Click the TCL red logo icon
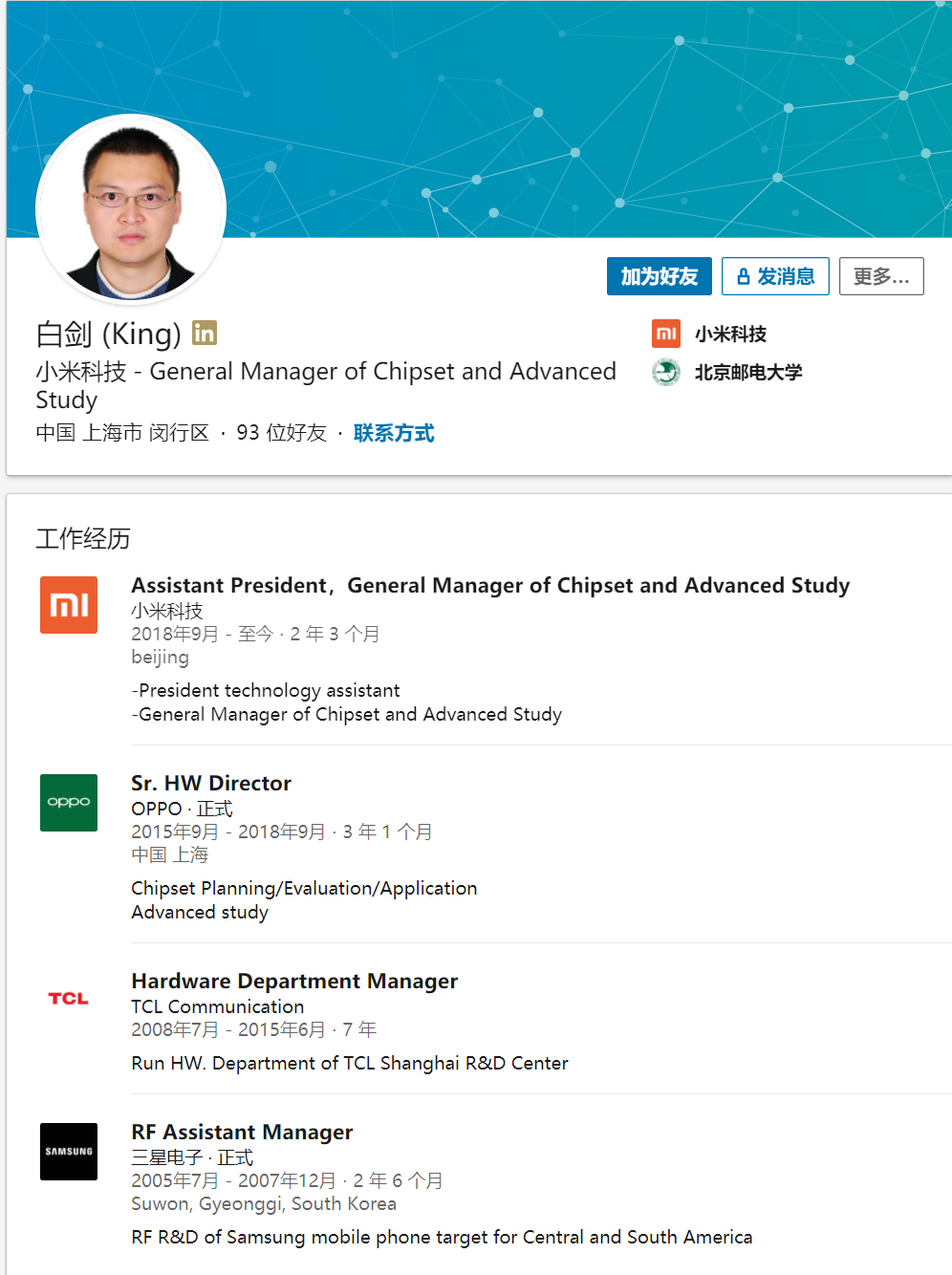 coord(69,999)
